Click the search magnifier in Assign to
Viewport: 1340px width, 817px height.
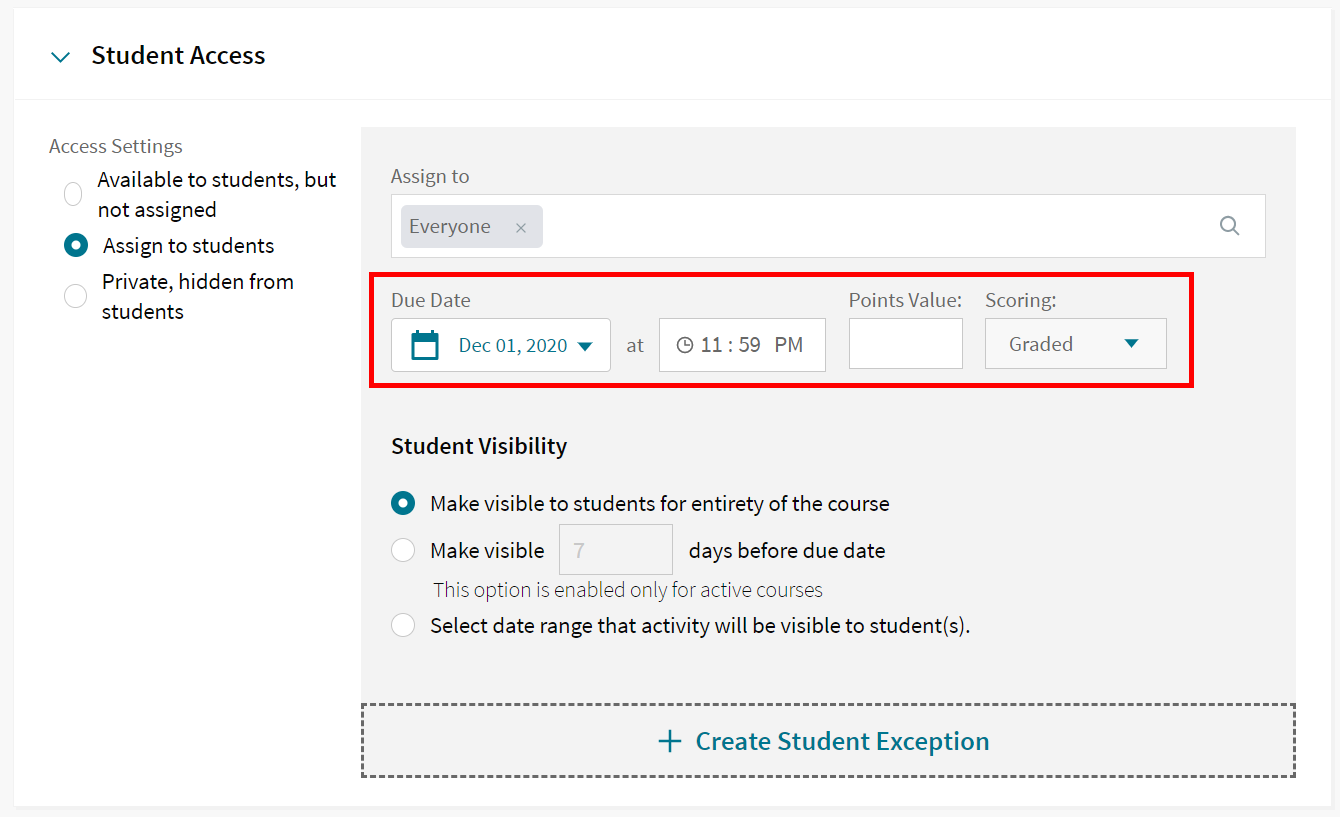(x=1229, y=226)
